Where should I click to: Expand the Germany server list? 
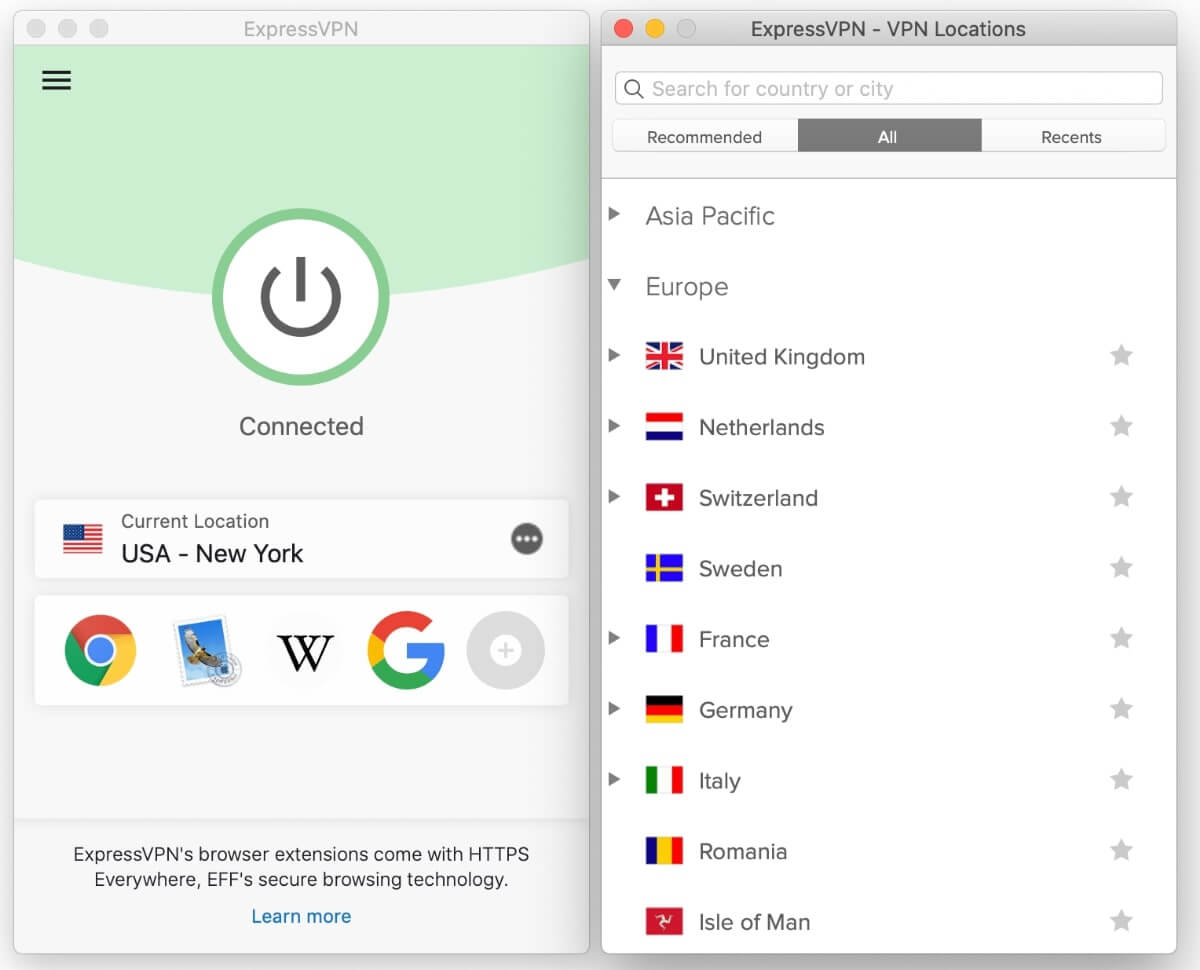[615, 709]
